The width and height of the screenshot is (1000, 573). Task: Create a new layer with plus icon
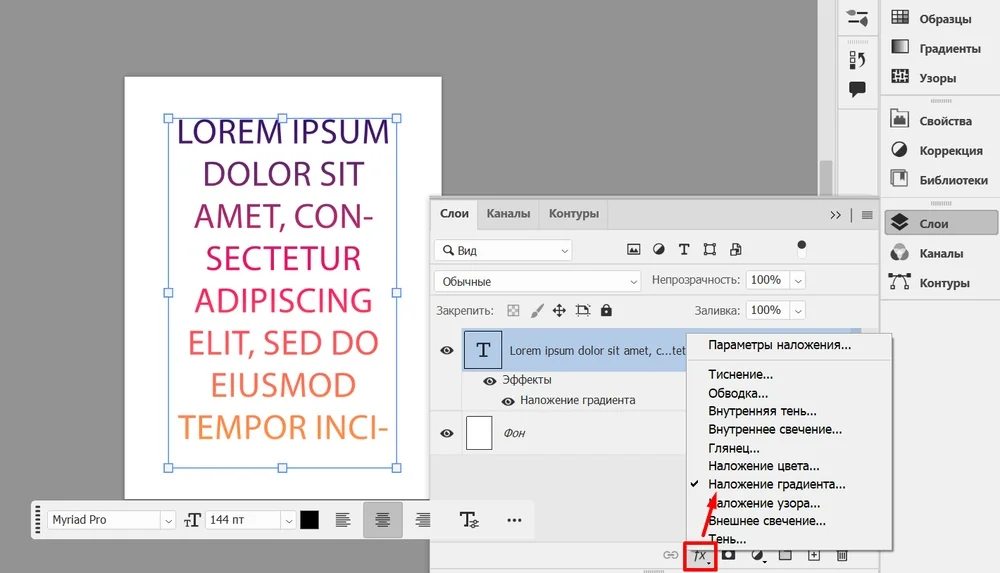point(814,555)
